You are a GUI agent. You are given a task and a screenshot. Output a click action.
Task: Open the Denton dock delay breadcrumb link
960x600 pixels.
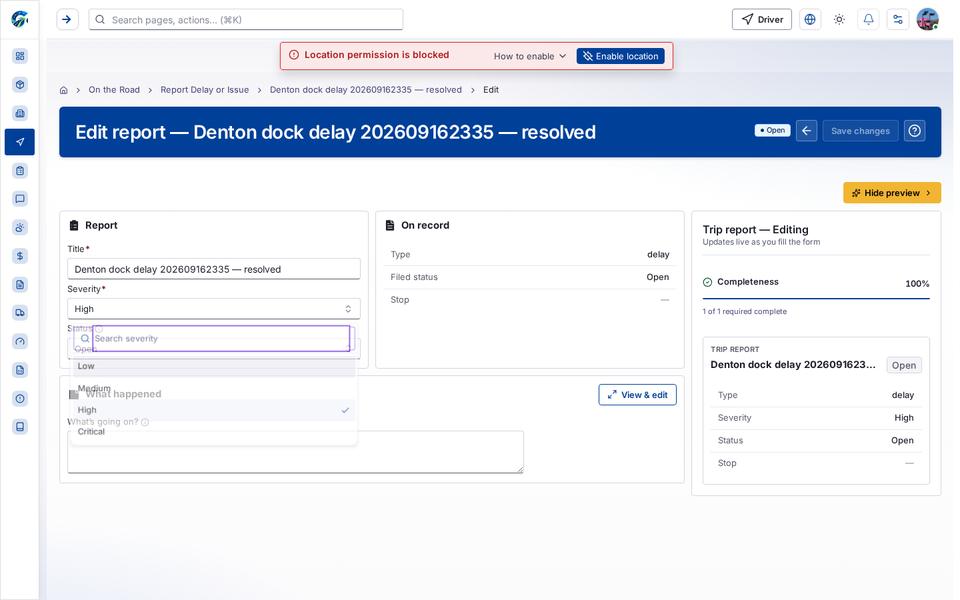point(366,90)
